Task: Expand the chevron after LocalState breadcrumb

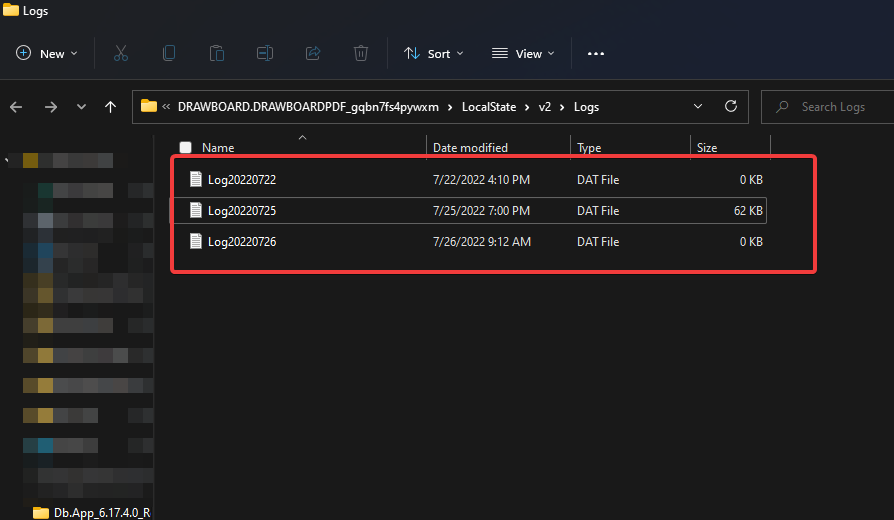Action: [x=527, y=107]
